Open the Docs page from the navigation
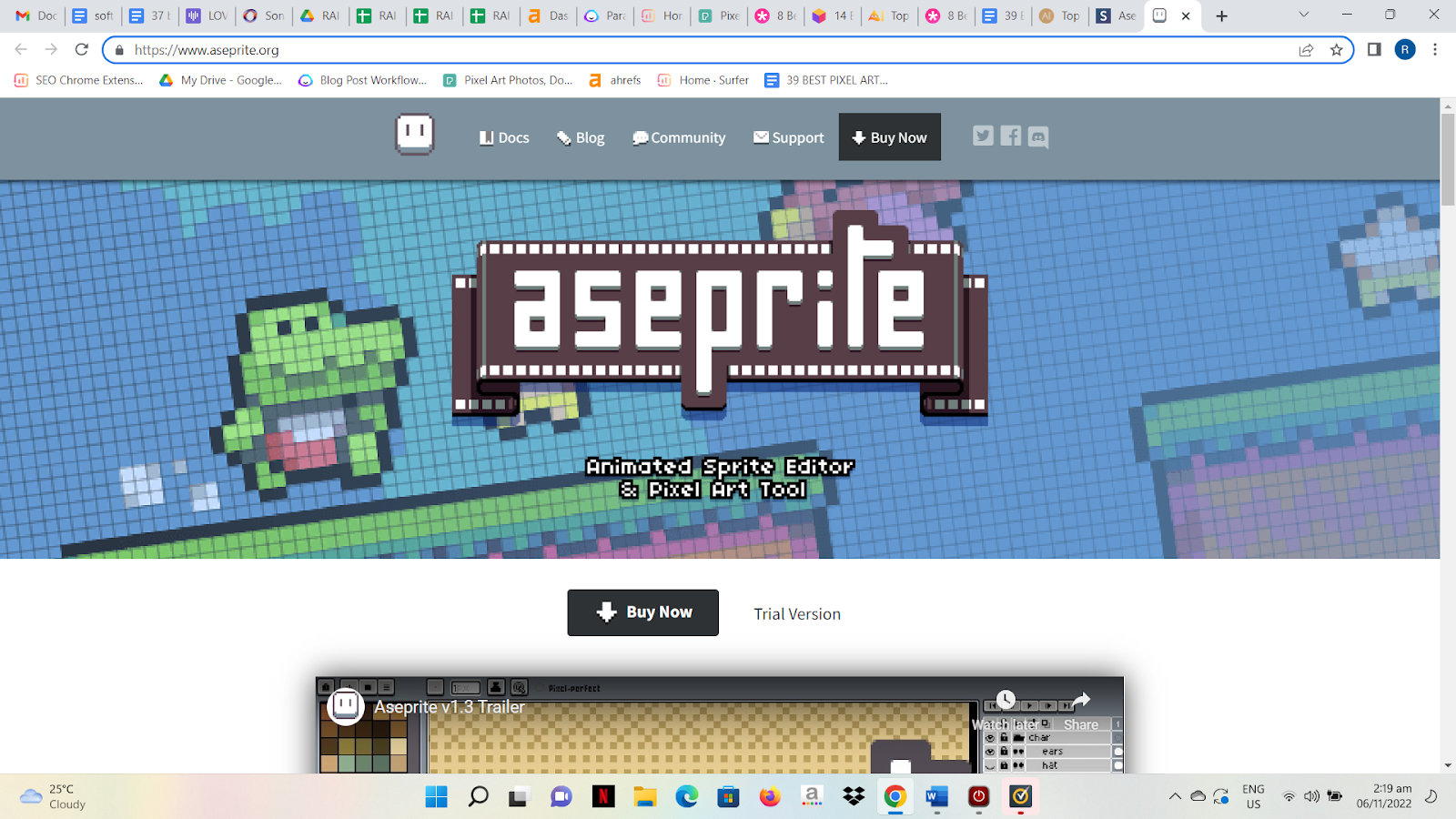 pos(504,137)
